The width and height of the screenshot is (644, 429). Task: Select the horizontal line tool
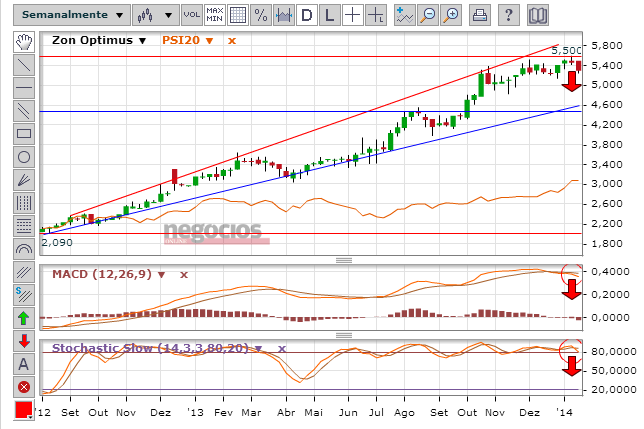click(24, 87)
